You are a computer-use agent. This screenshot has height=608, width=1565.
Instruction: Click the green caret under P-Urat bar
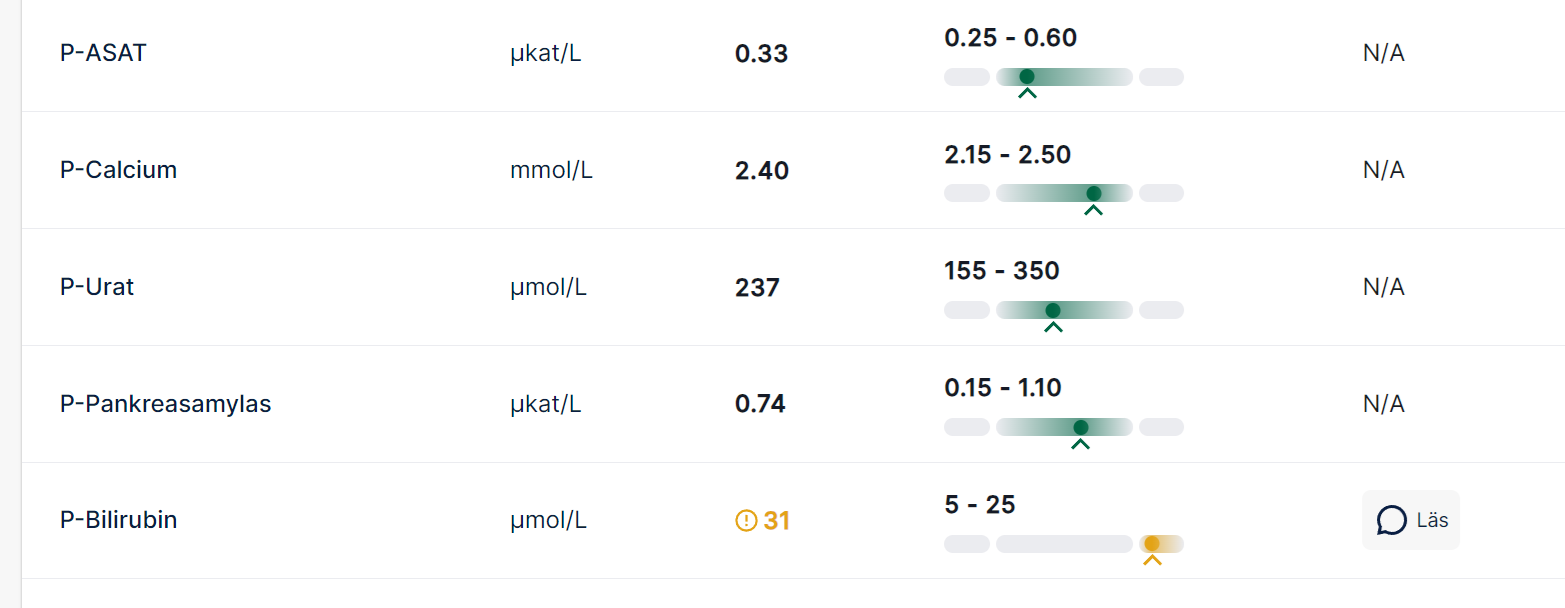pos(1053,327)
